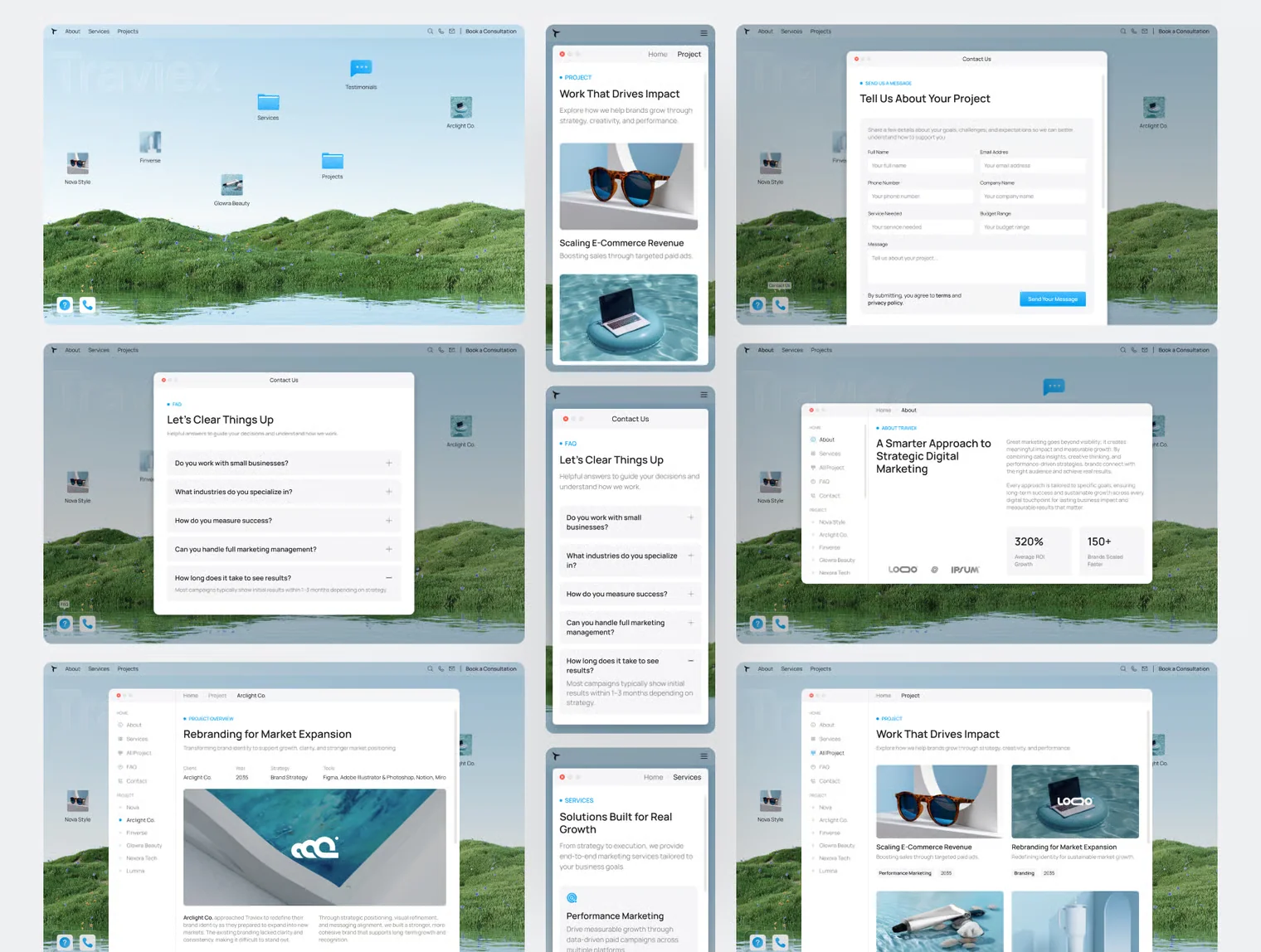Open the hamburger menu on the mobile FAQ screen
The width and height of the screenshot is (1261, 952).
704,395
